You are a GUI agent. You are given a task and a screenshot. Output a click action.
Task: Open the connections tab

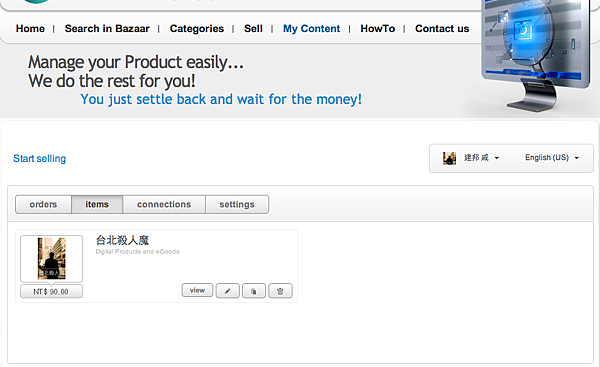(x=164, y=204)
